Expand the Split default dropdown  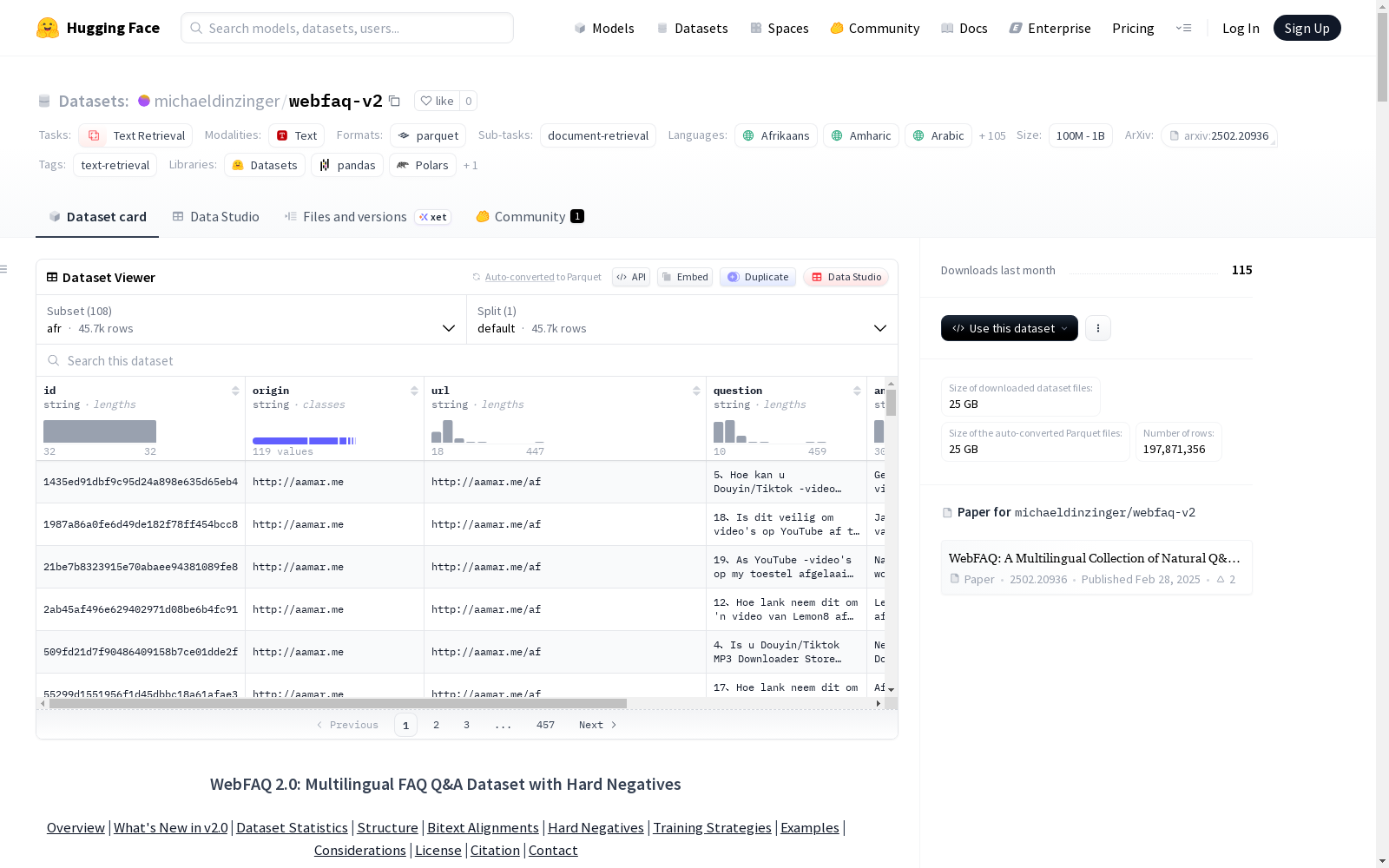[682, 319]
